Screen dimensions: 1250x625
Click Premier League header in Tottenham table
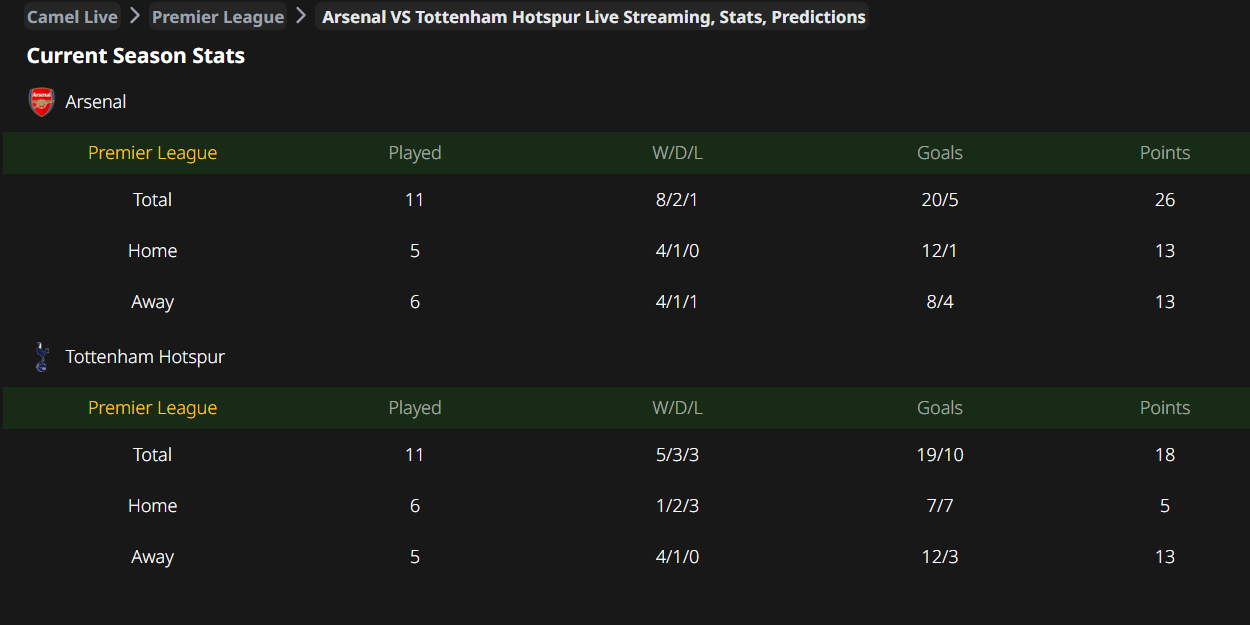[x=152, y=408]
